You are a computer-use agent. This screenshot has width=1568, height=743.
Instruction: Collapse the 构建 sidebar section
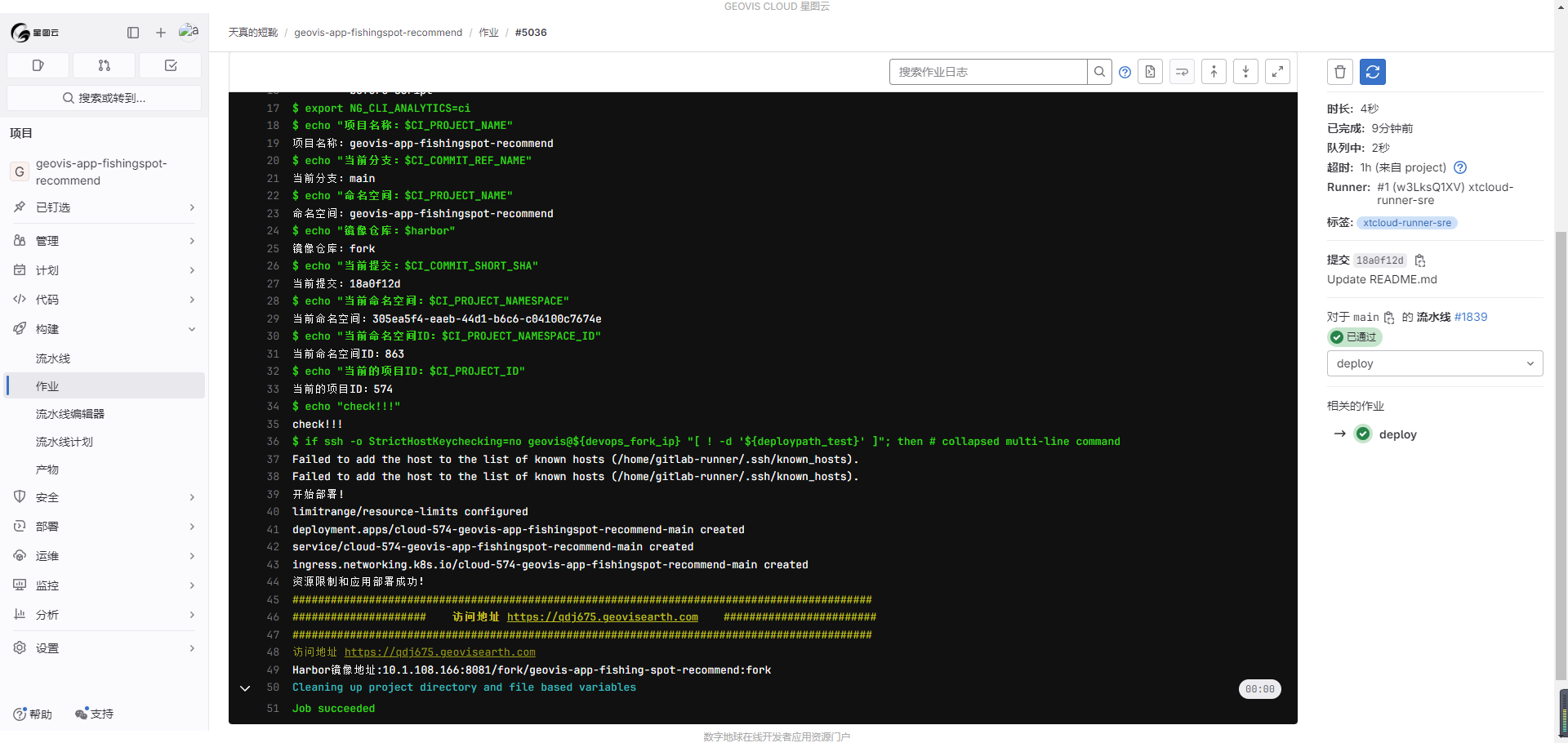(x=105, y=329)
